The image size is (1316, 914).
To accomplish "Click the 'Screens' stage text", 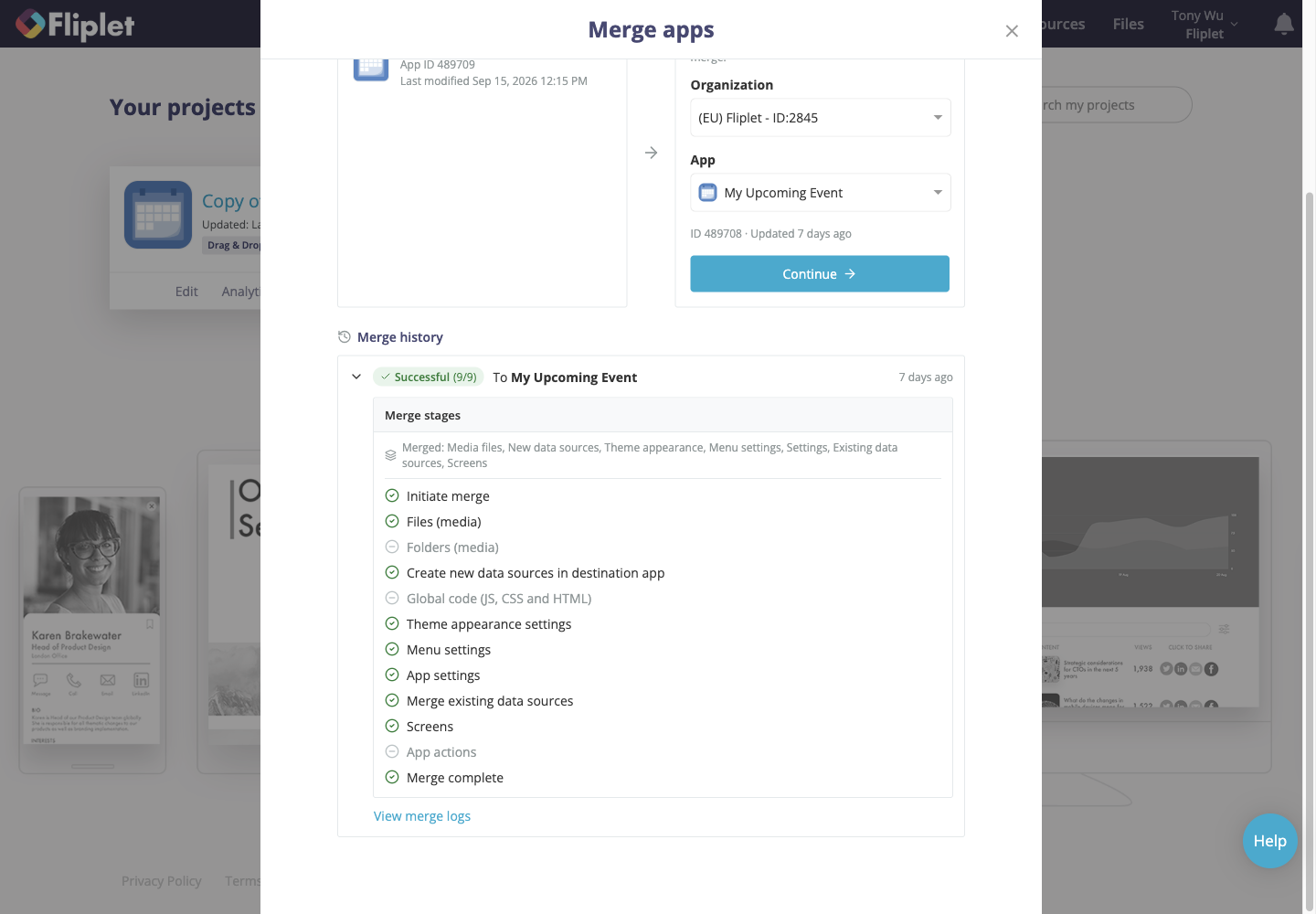I will click(x=430, y=727).
